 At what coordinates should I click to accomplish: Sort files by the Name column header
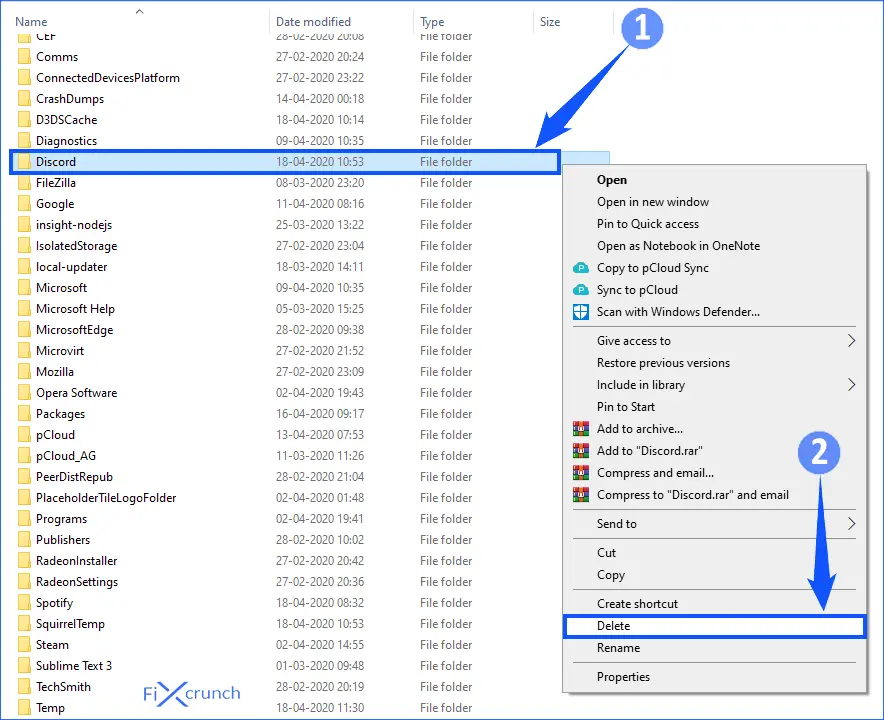[x=32, y=22]
